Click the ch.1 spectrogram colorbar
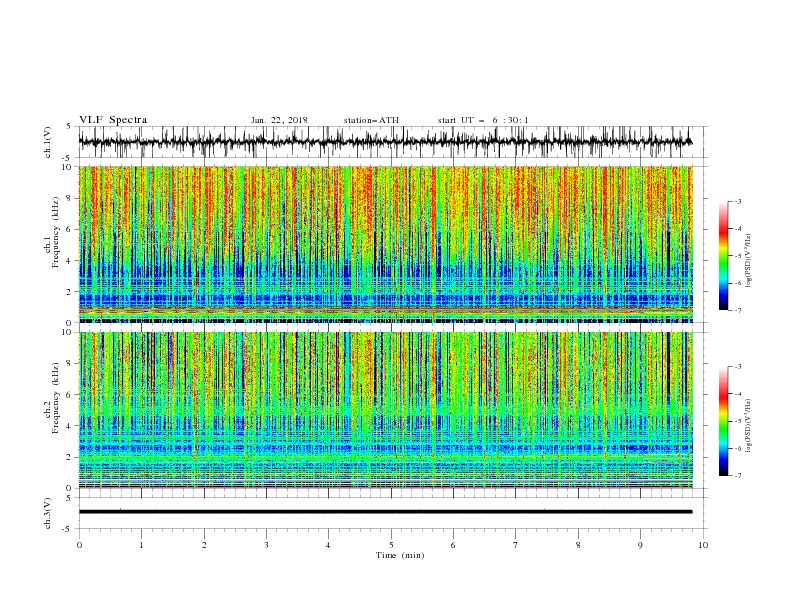792x612 pixels. point(723,256)
